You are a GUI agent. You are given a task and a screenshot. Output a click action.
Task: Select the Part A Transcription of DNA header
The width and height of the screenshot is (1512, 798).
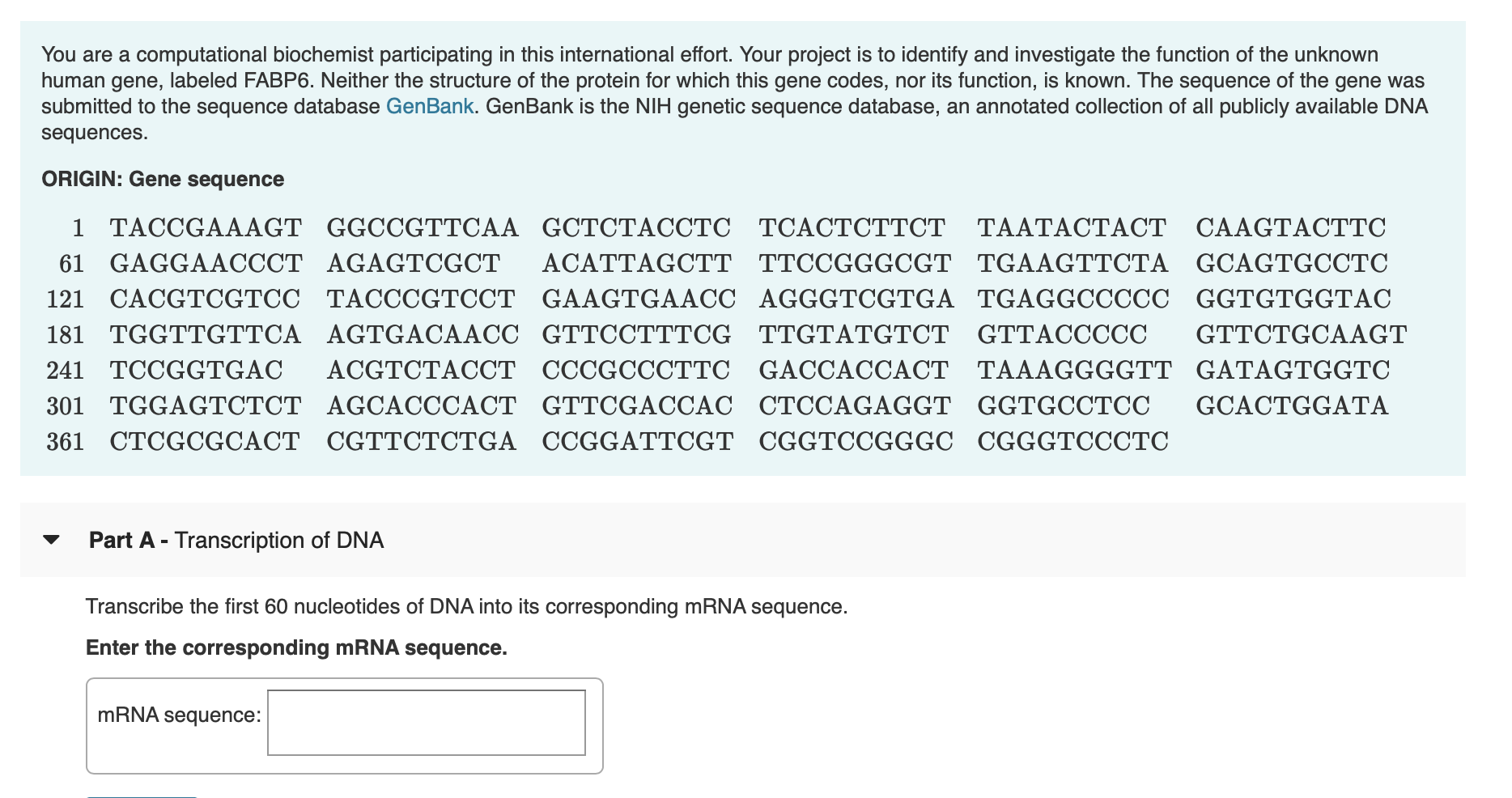pyautogui.click(x=236, y=540)
